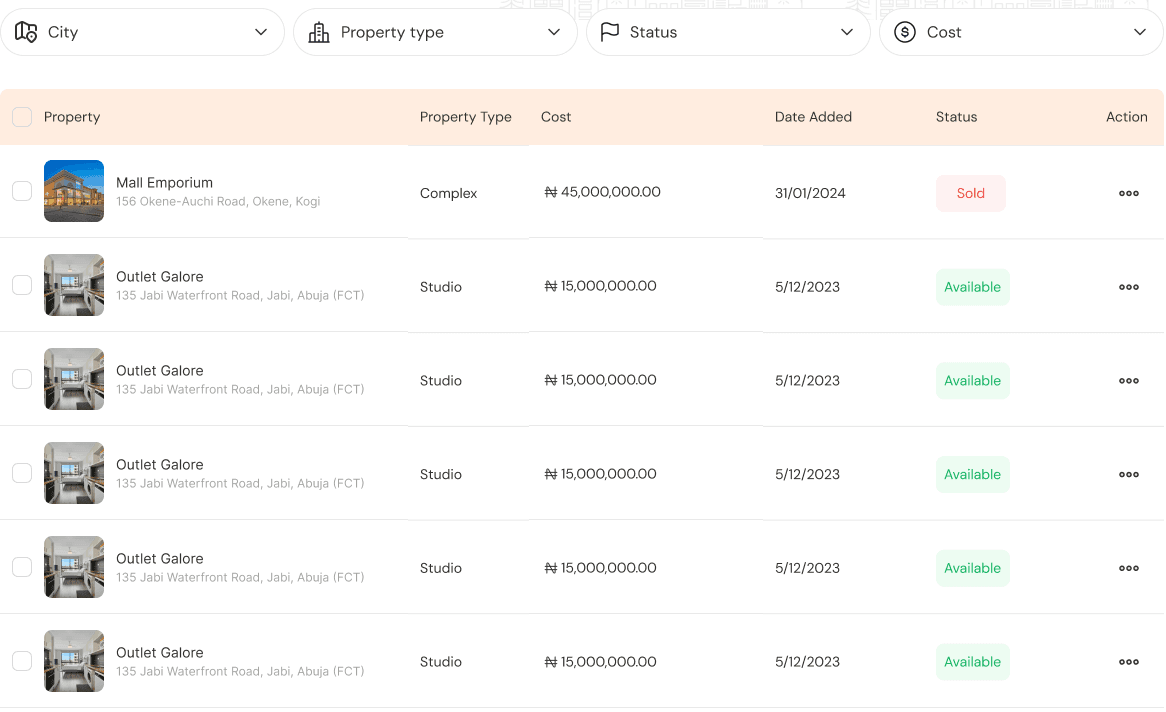
Task: Click the Date Added column header
Action: pos(814,117)
